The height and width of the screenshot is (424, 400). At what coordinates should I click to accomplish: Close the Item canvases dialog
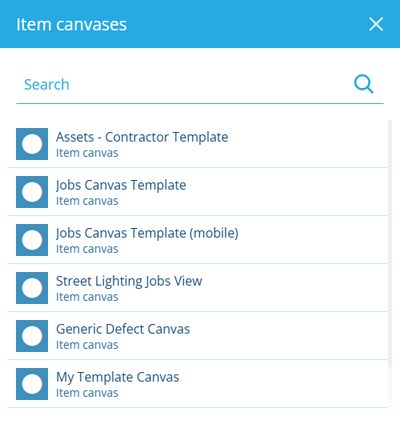point(376,24)
